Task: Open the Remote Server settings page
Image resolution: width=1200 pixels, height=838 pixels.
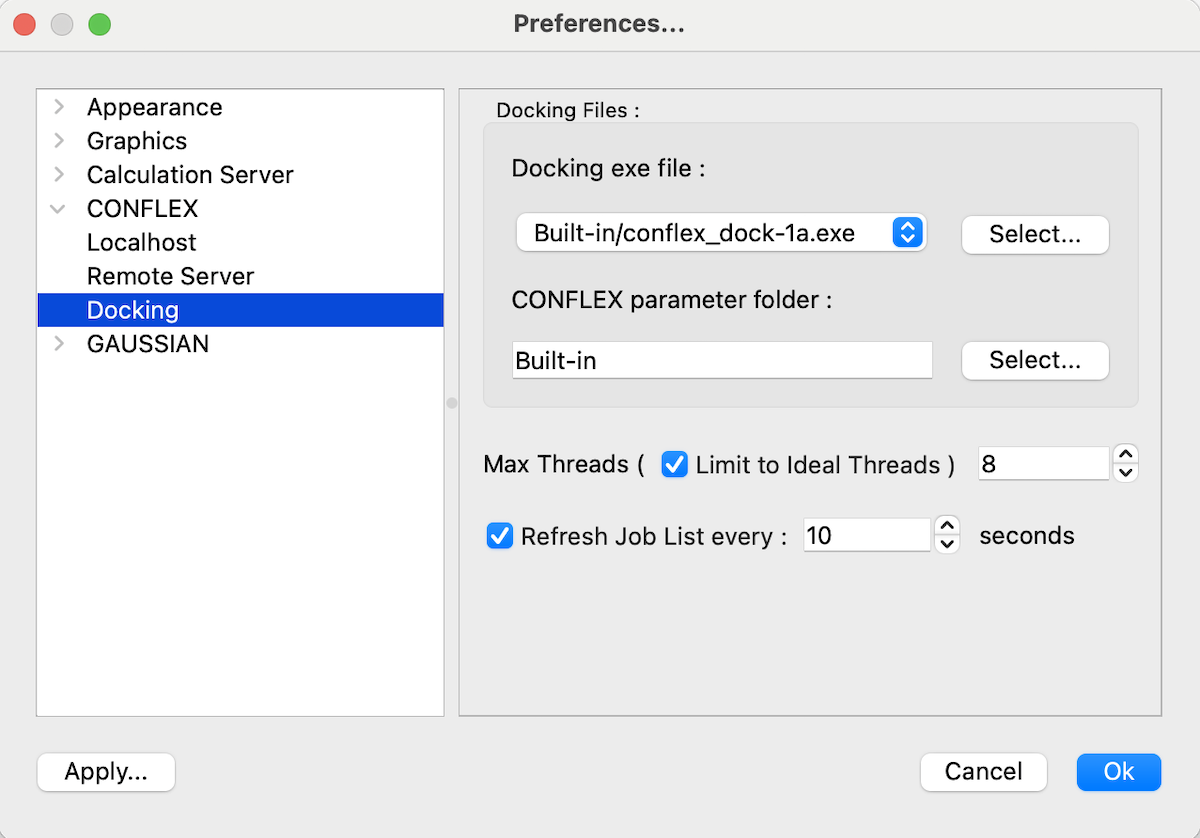Action: 170,276
